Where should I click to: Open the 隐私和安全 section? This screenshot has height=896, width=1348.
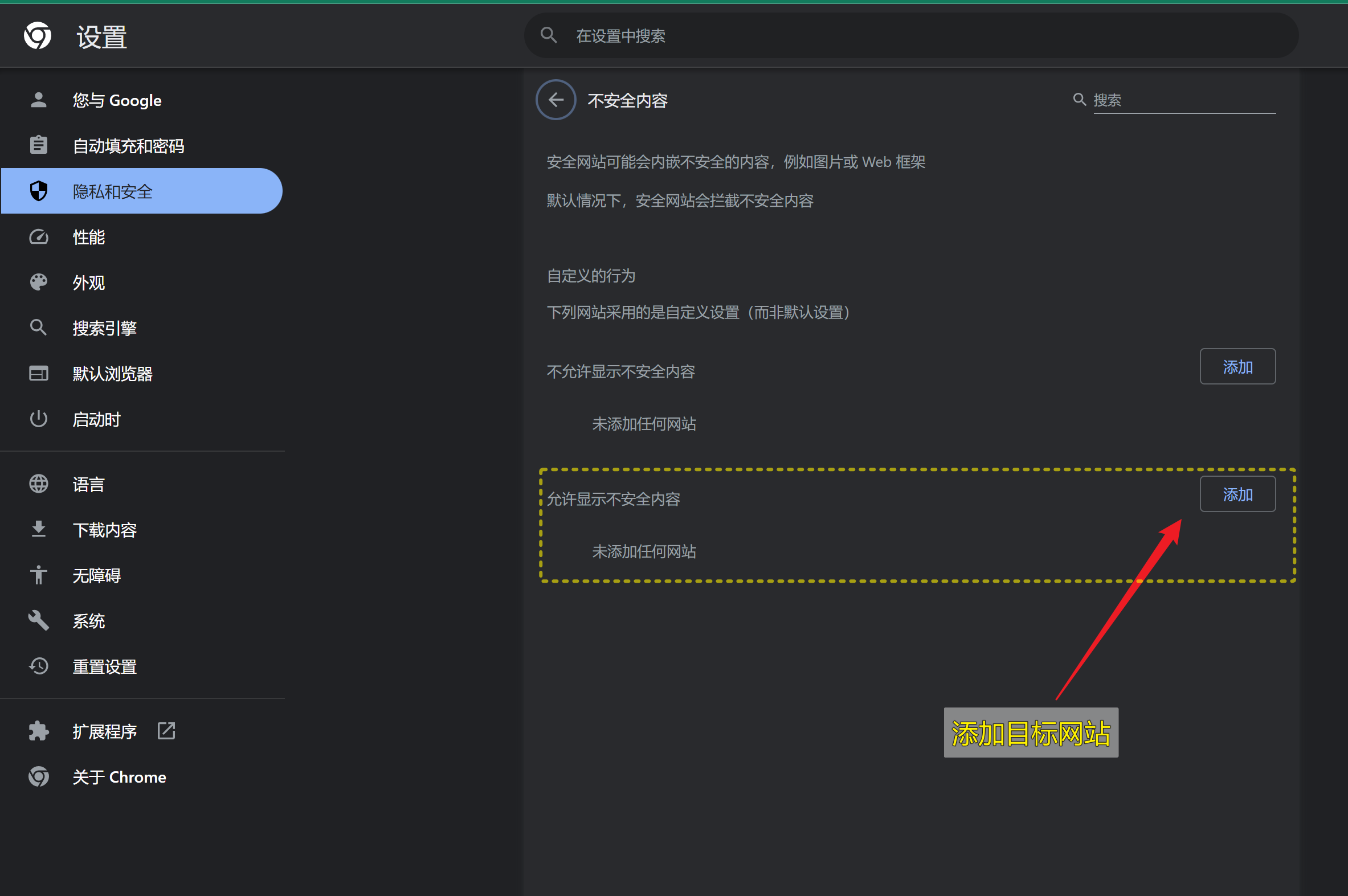tap(113, 191)
